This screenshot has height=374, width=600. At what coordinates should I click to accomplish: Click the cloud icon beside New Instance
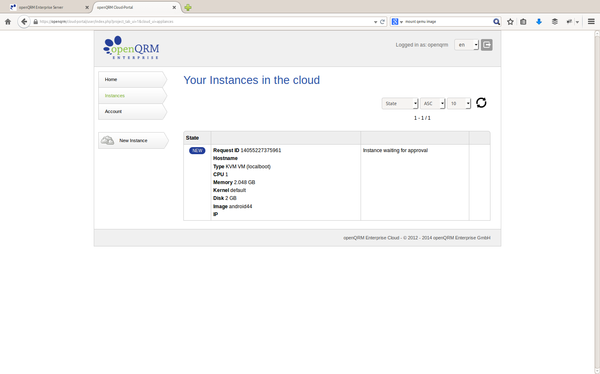pyautogui.click(x=107, y=140)
